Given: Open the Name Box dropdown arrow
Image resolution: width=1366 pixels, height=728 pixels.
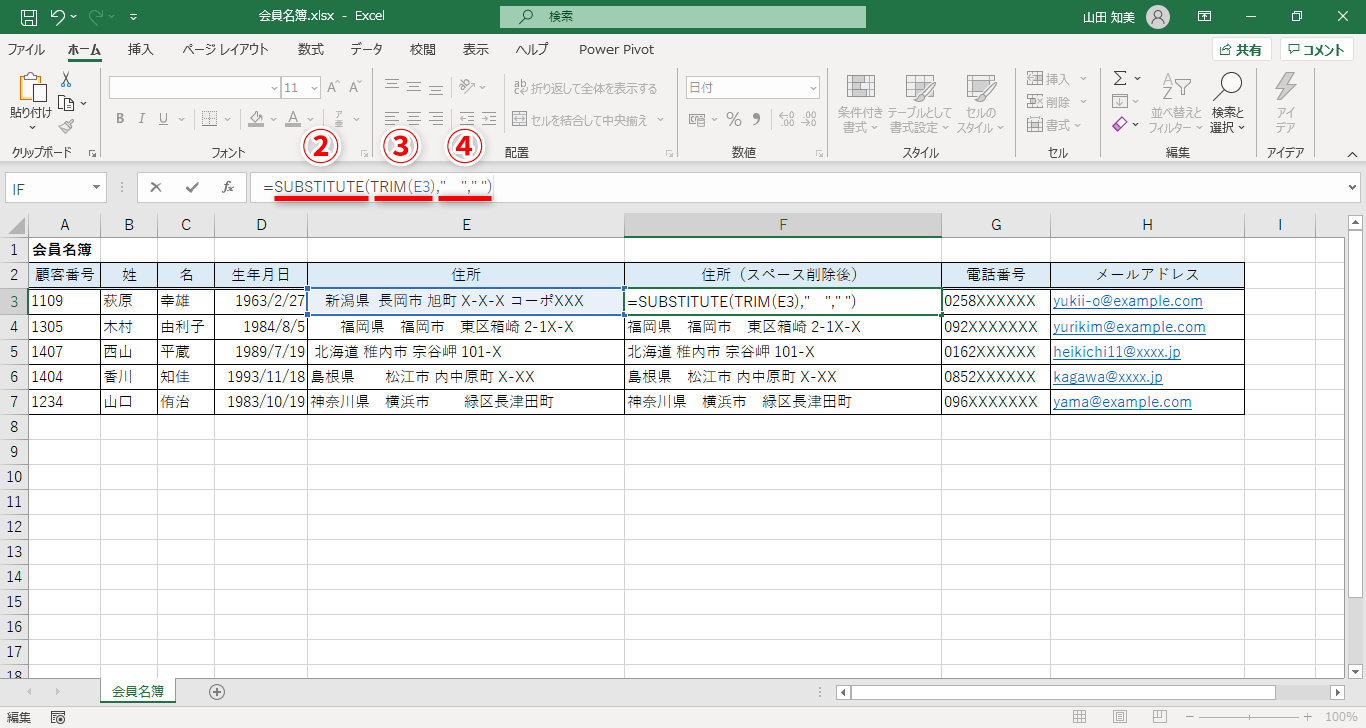Looking at the screenshot, I should point(96,187).
